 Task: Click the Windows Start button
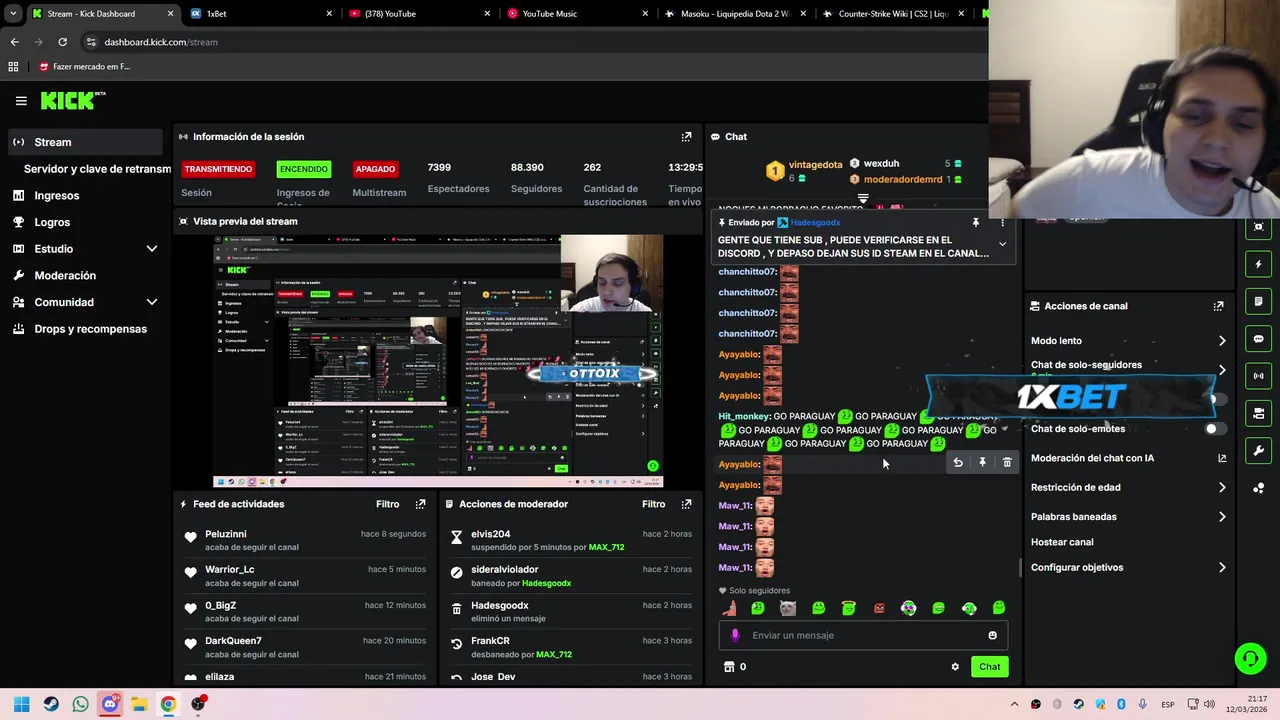pos(21,704)
